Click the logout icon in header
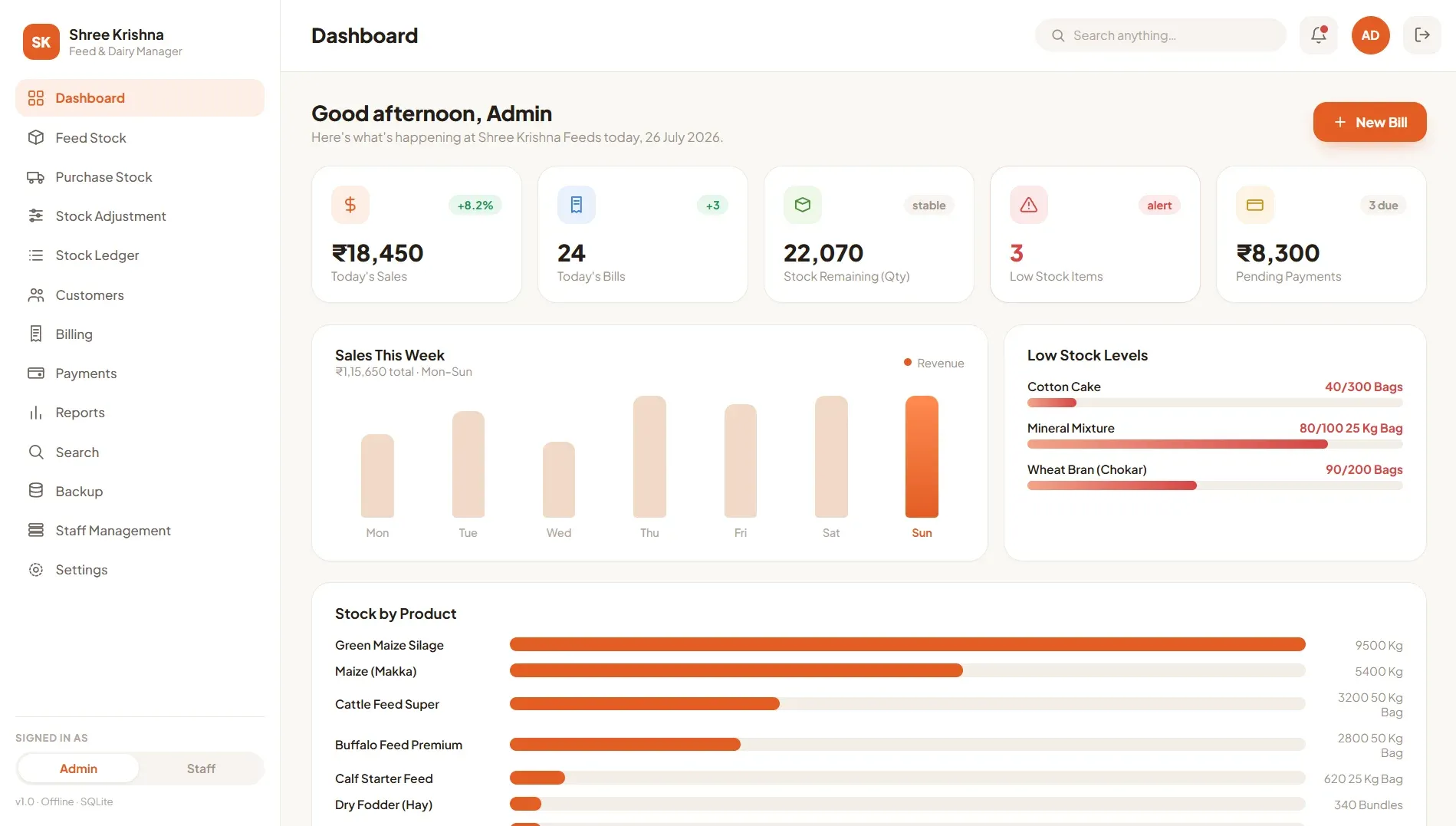 coord(1422,35)
